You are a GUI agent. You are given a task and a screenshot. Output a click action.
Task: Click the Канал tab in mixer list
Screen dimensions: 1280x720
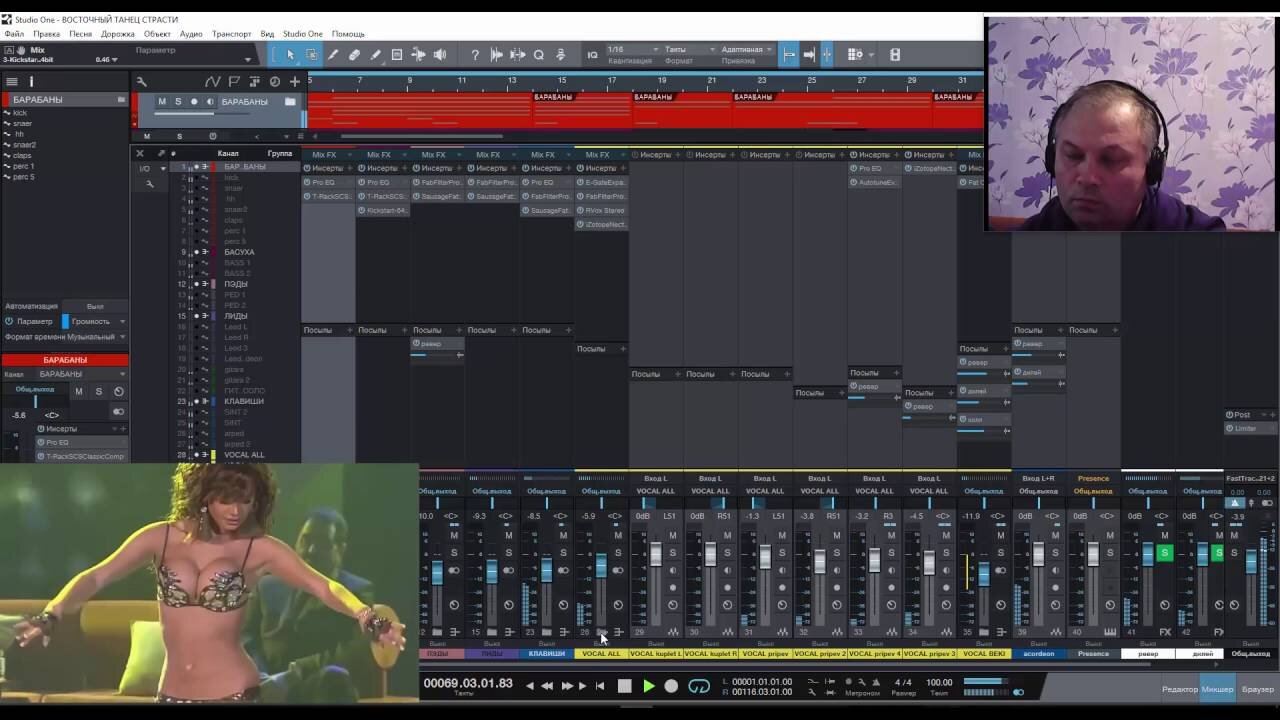pos(228,153)
